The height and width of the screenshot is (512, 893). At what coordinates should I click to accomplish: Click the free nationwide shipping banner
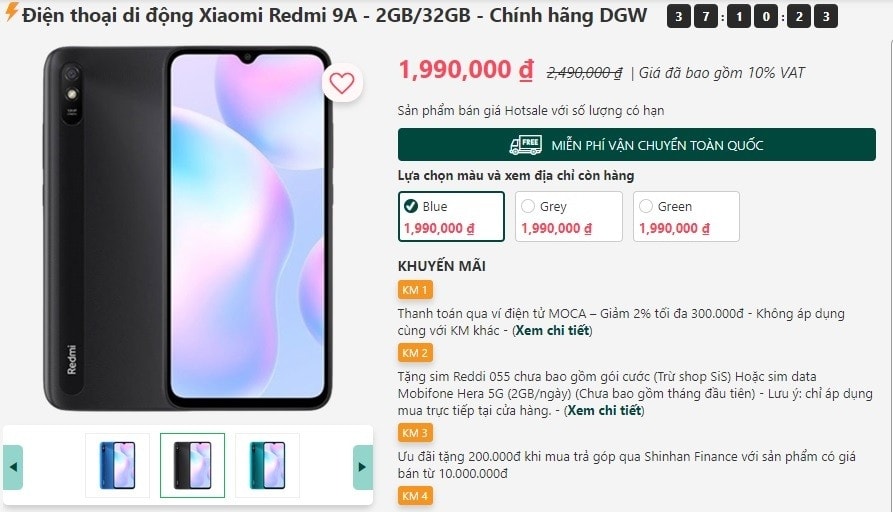tap(637, 145)
